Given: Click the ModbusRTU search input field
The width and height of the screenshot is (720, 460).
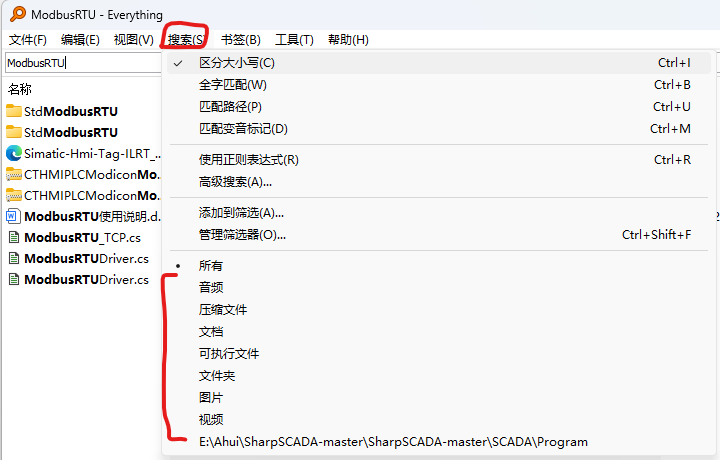Looking at the screenshot, I should point(84,63).
